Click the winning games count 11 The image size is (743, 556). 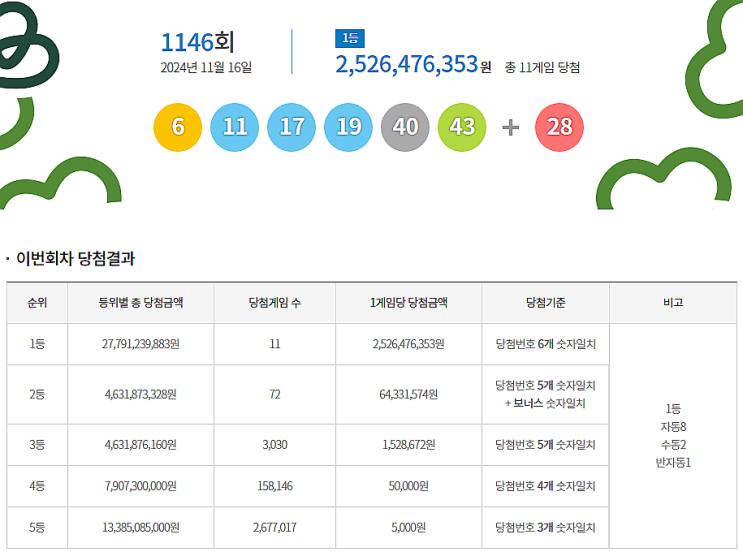[x=275, y=344]
